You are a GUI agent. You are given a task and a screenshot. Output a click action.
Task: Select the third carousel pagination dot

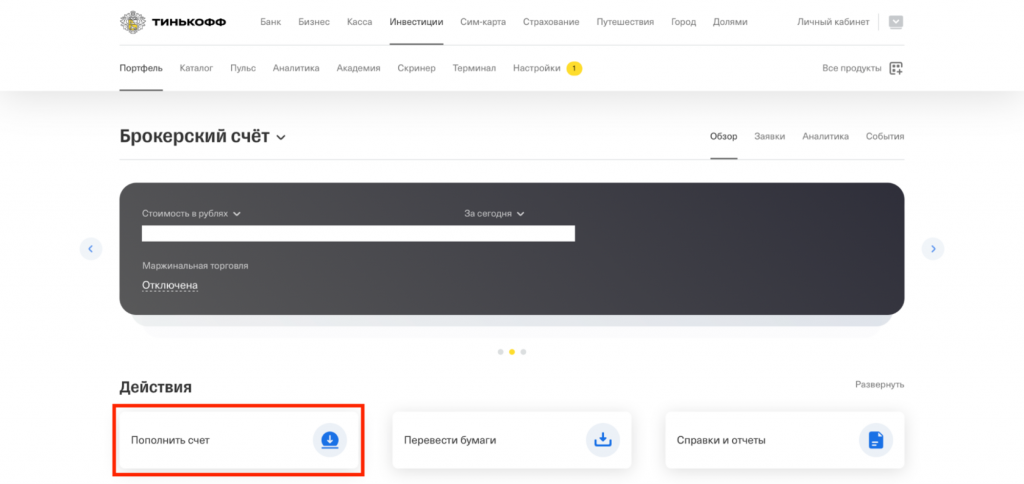(523, 352)
